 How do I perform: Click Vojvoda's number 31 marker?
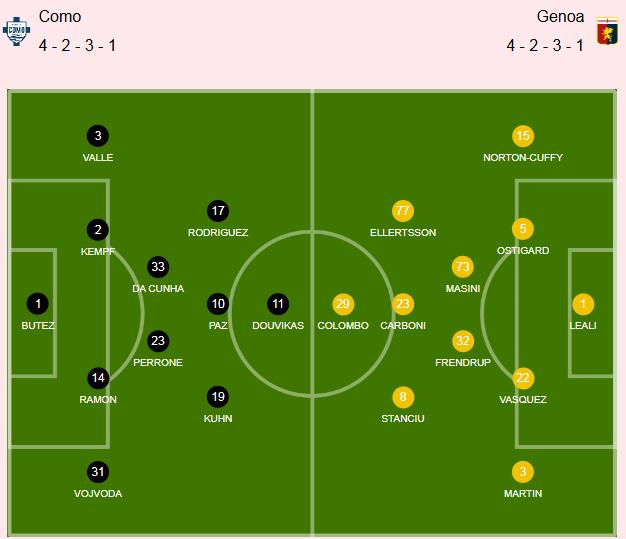click(x=98, y=472)
